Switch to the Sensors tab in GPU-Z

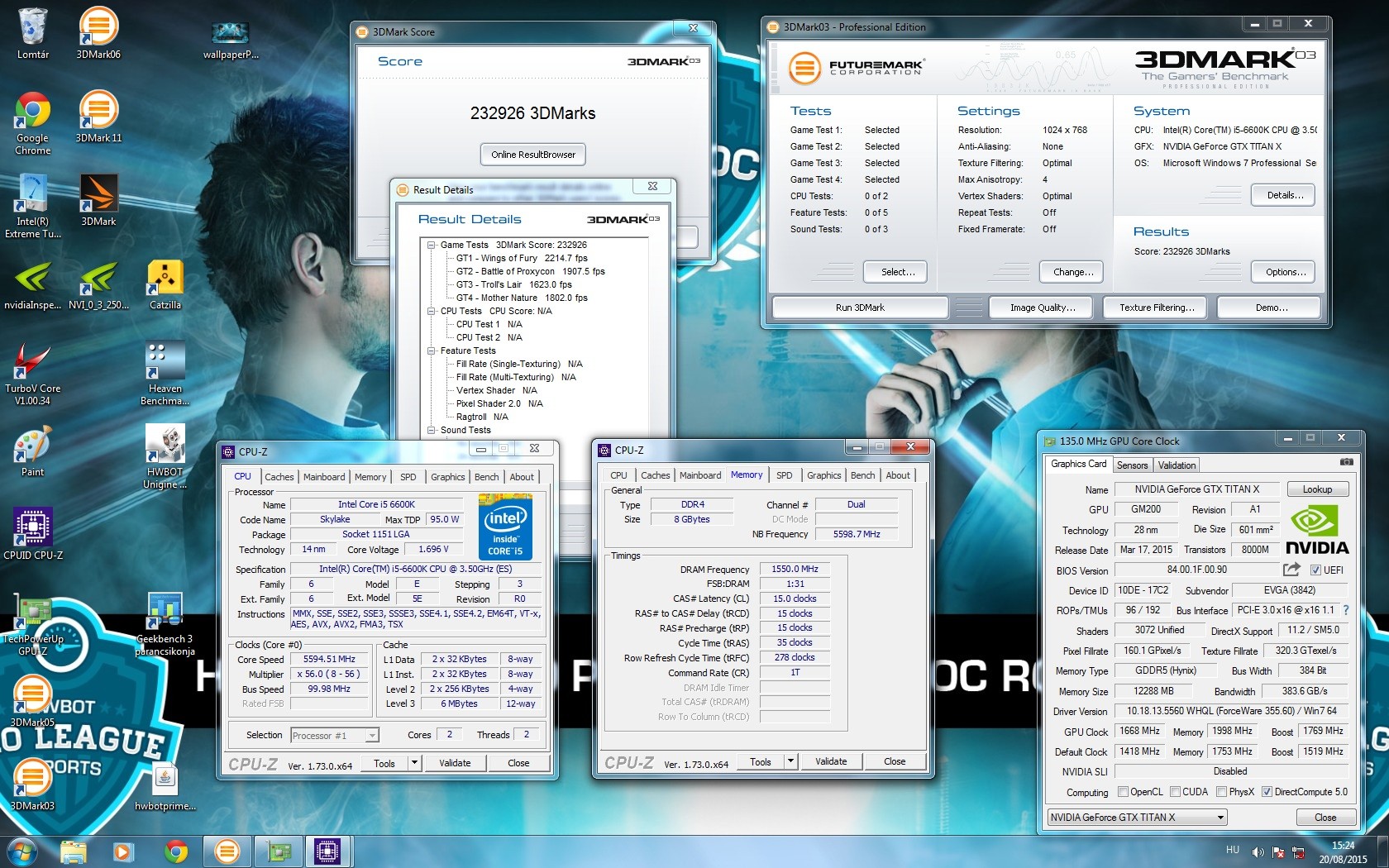pos(1132,465)
